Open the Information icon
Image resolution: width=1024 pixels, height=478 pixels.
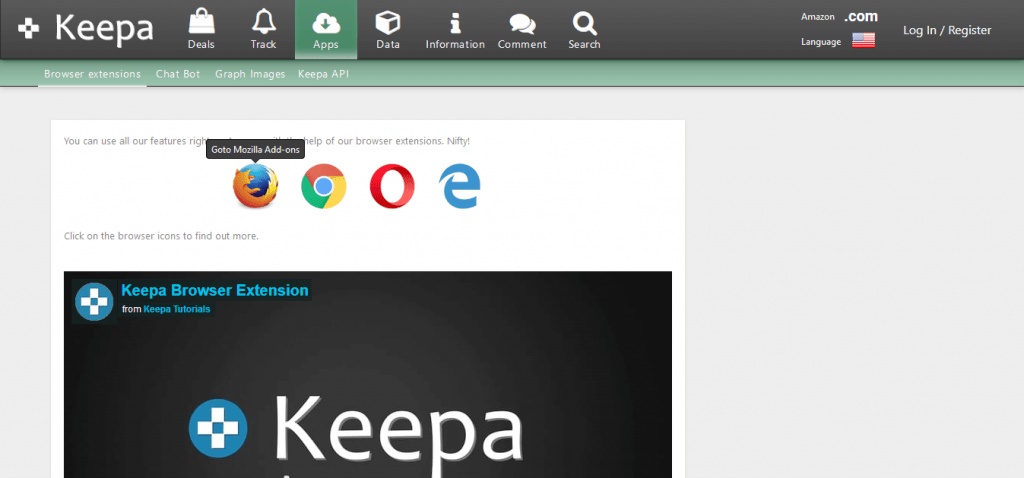pyautogui.click(x=455, y=23)
